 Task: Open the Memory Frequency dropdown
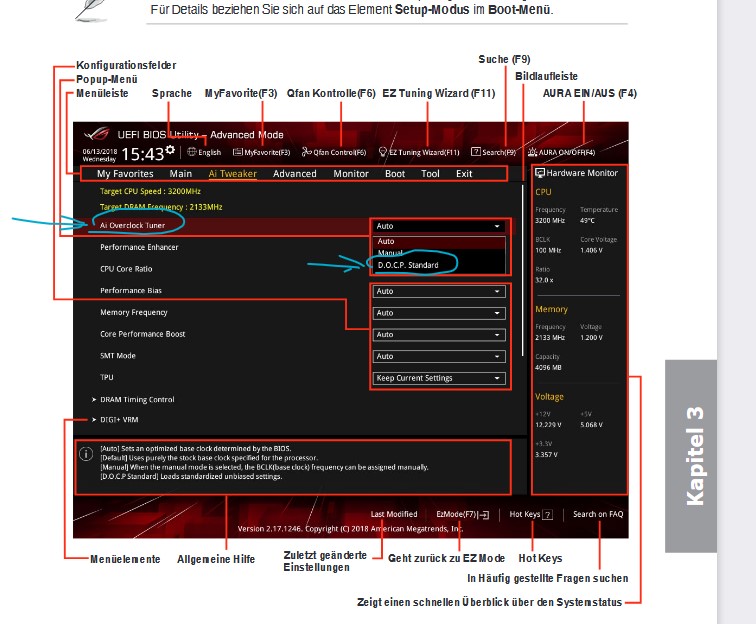(439, 313)
